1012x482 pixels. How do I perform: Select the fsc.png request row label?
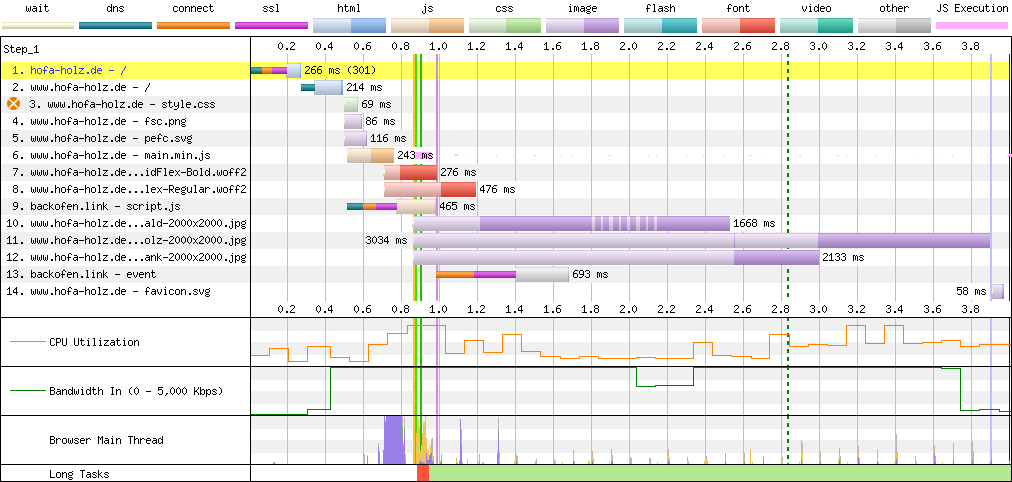[x=99, y=121]
